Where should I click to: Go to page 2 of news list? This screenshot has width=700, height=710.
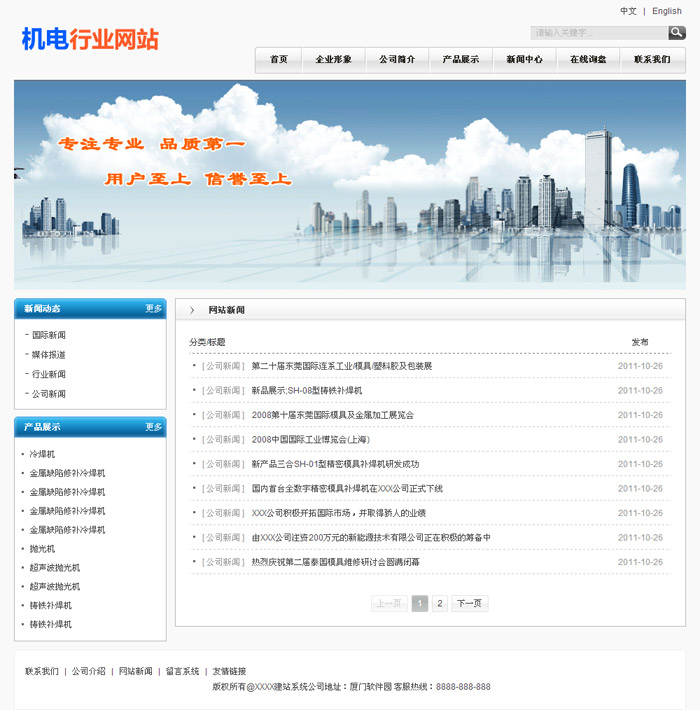coord(440,604)
